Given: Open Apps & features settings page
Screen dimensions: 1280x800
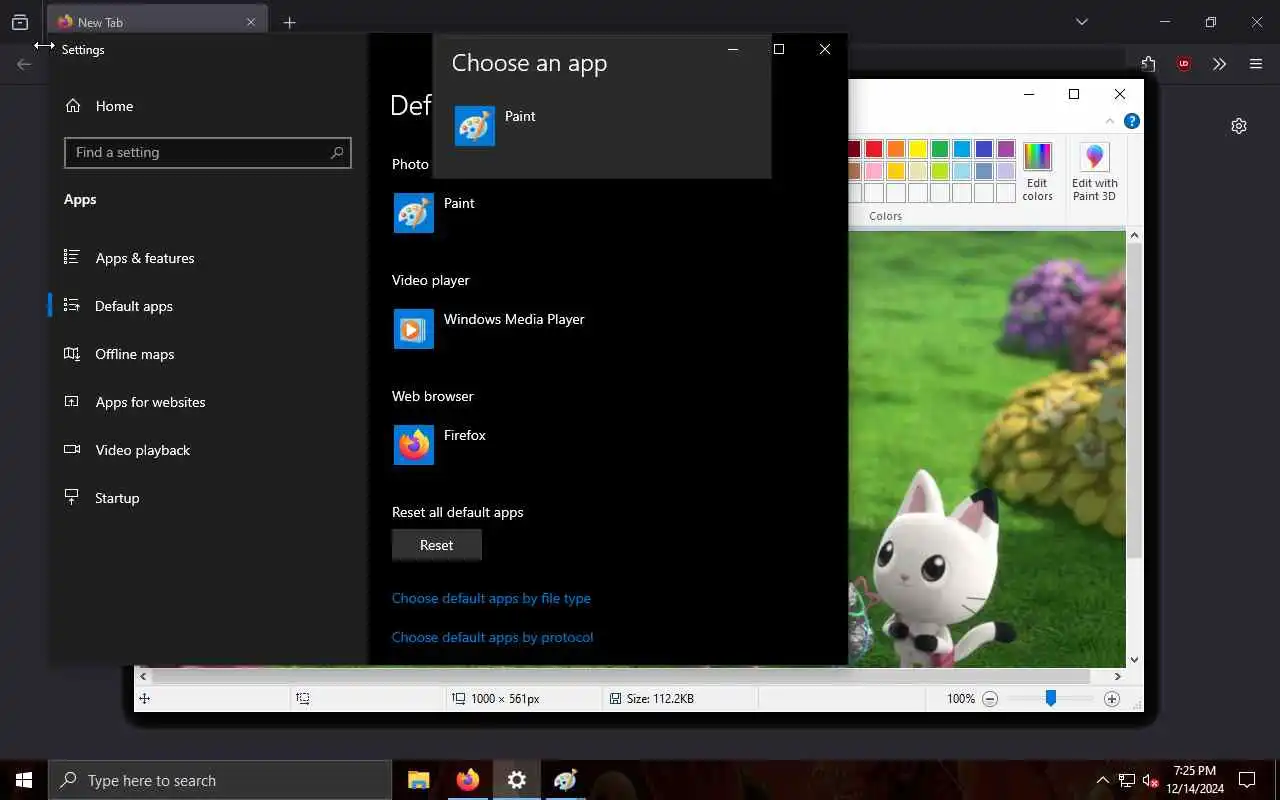Looking at the screenshot, I should [129, 258].
